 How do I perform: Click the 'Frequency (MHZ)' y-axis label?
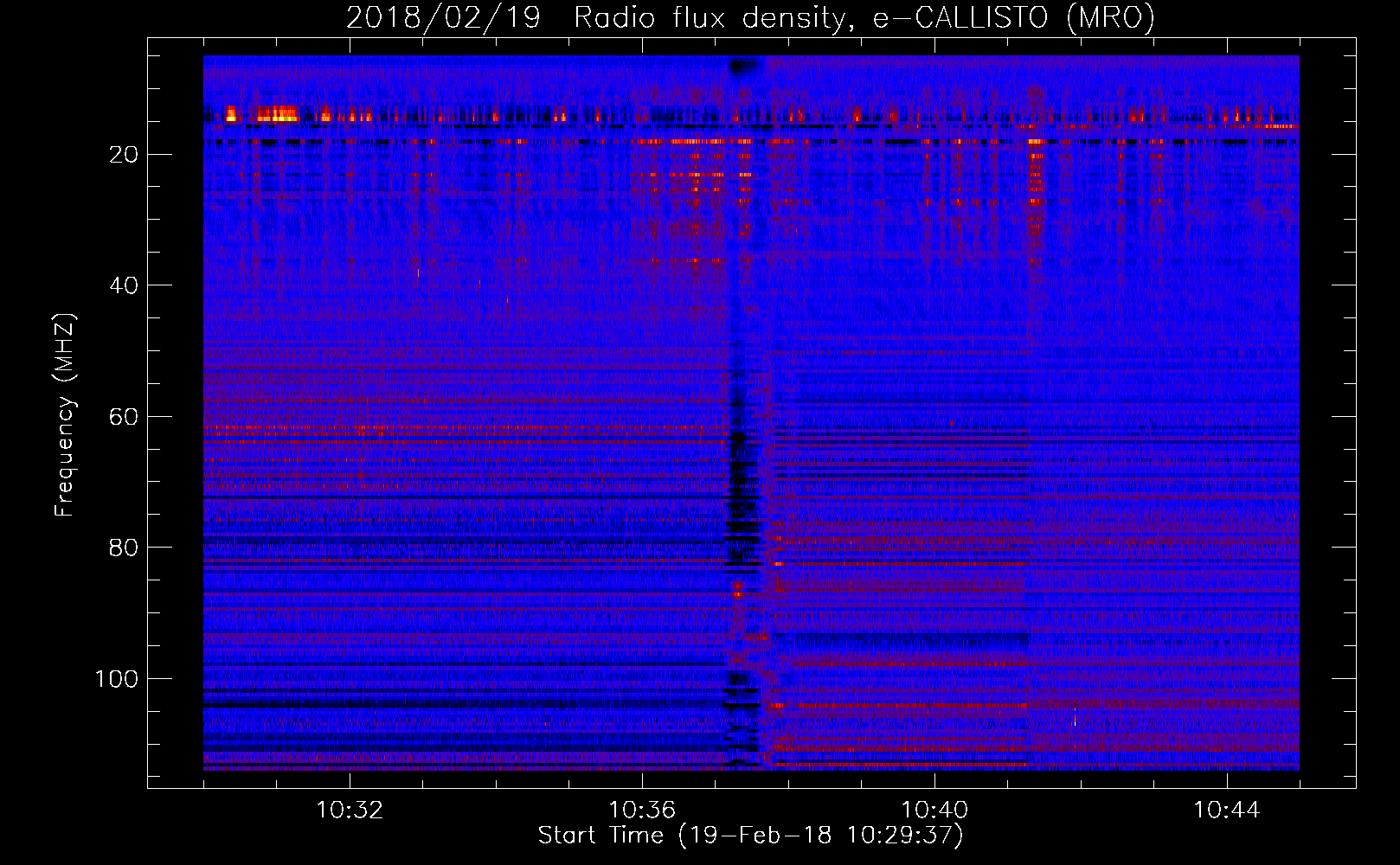65,415
